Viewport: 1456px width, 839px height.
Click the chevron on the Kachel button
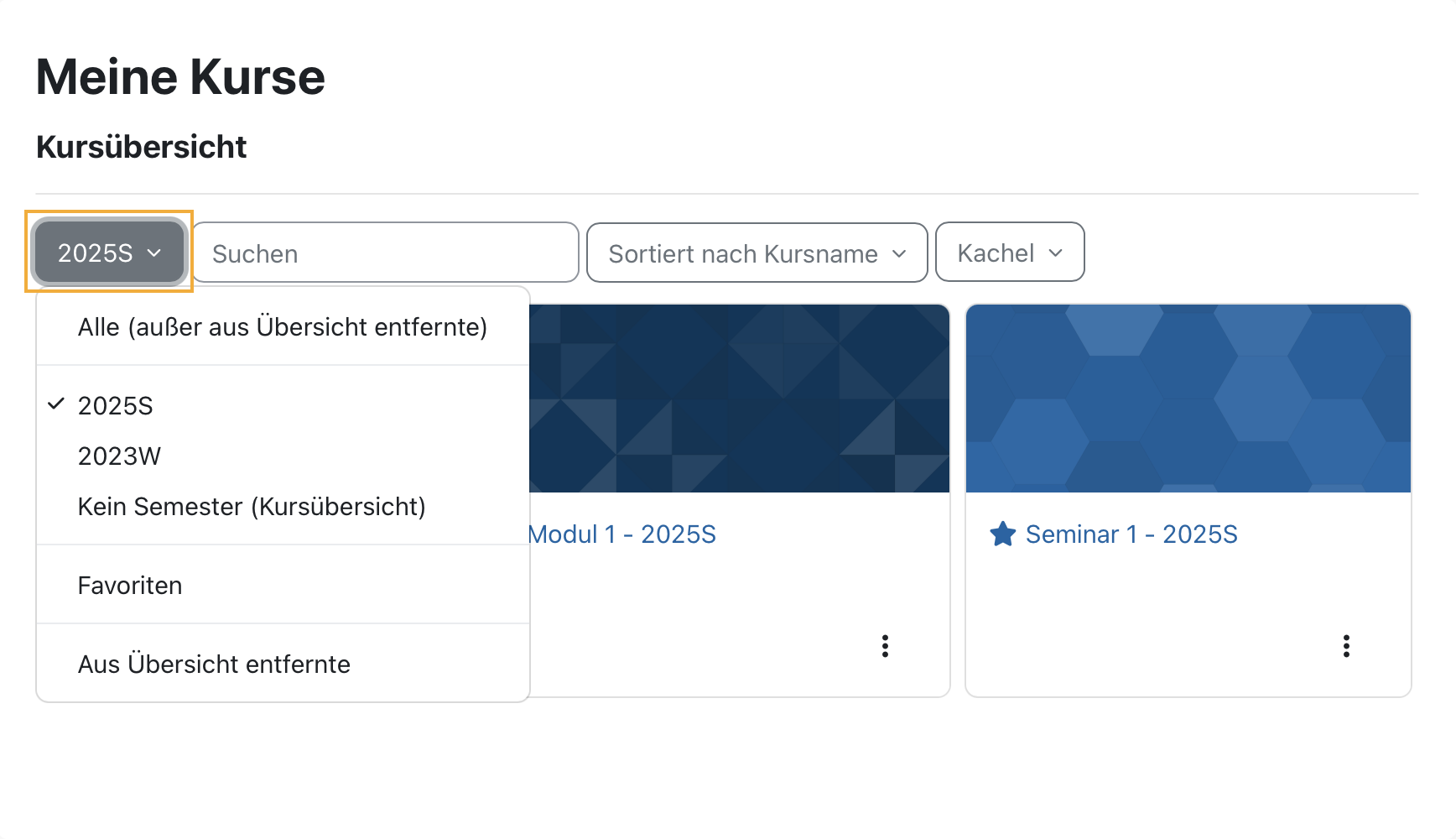coord(1056,253)
